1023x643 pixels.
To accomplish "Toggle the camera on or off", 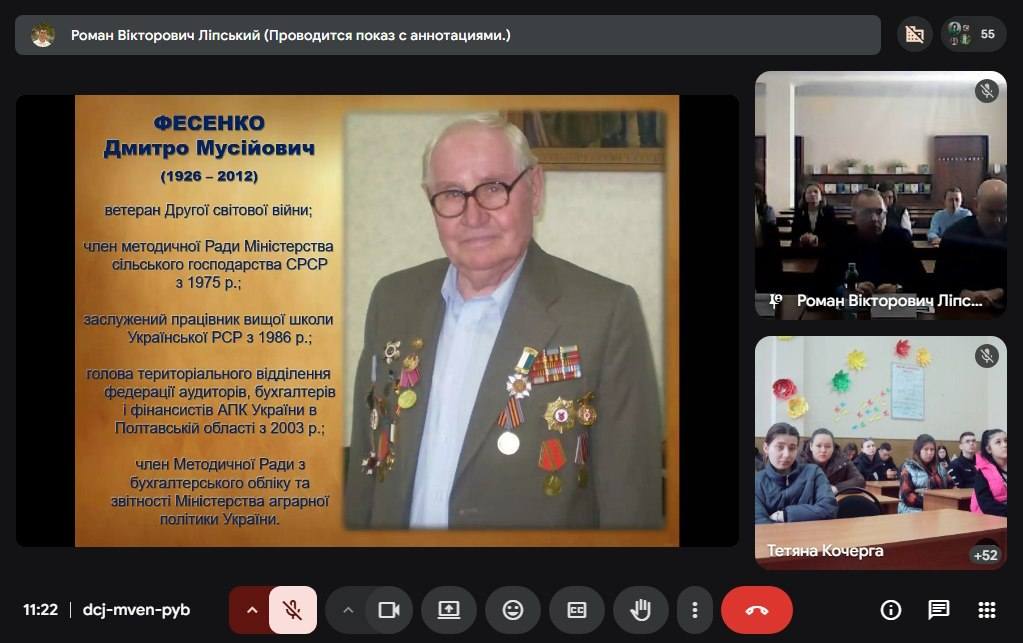I will (388, 610).
